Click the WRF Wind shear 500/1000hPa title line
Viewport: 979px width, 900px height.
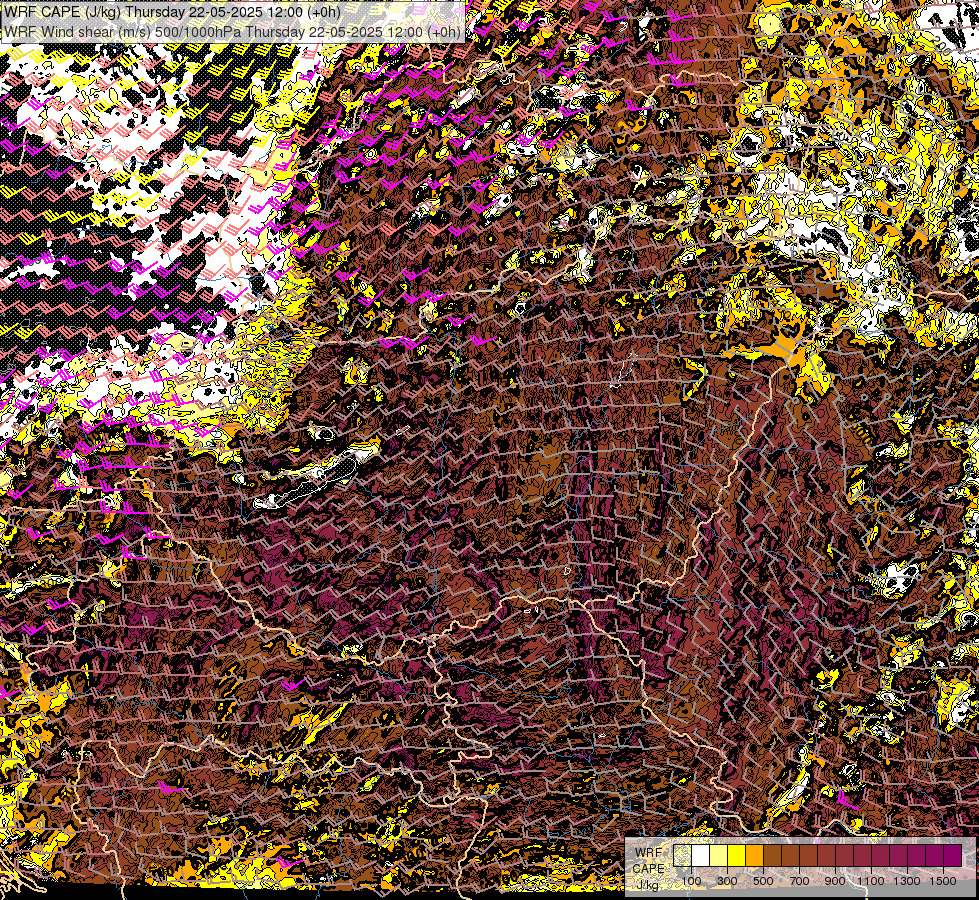[x=232, y=32]
